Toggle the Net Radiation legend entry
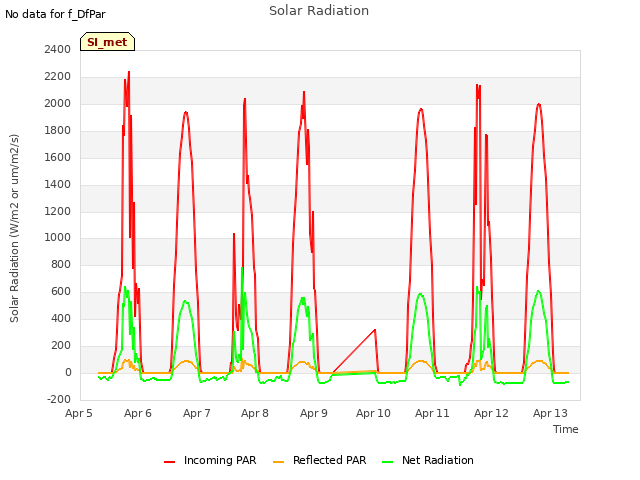 [428, 460]
